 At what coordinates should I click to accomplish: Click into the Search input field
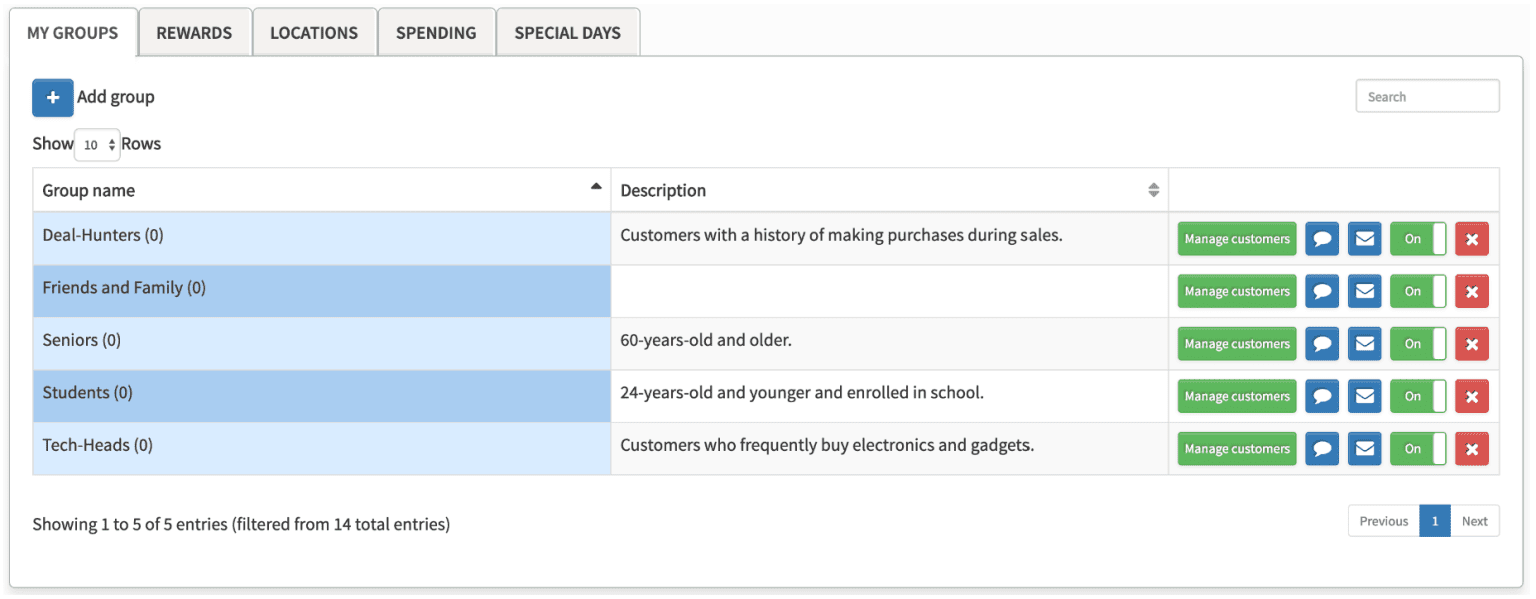click(1426, 97)
